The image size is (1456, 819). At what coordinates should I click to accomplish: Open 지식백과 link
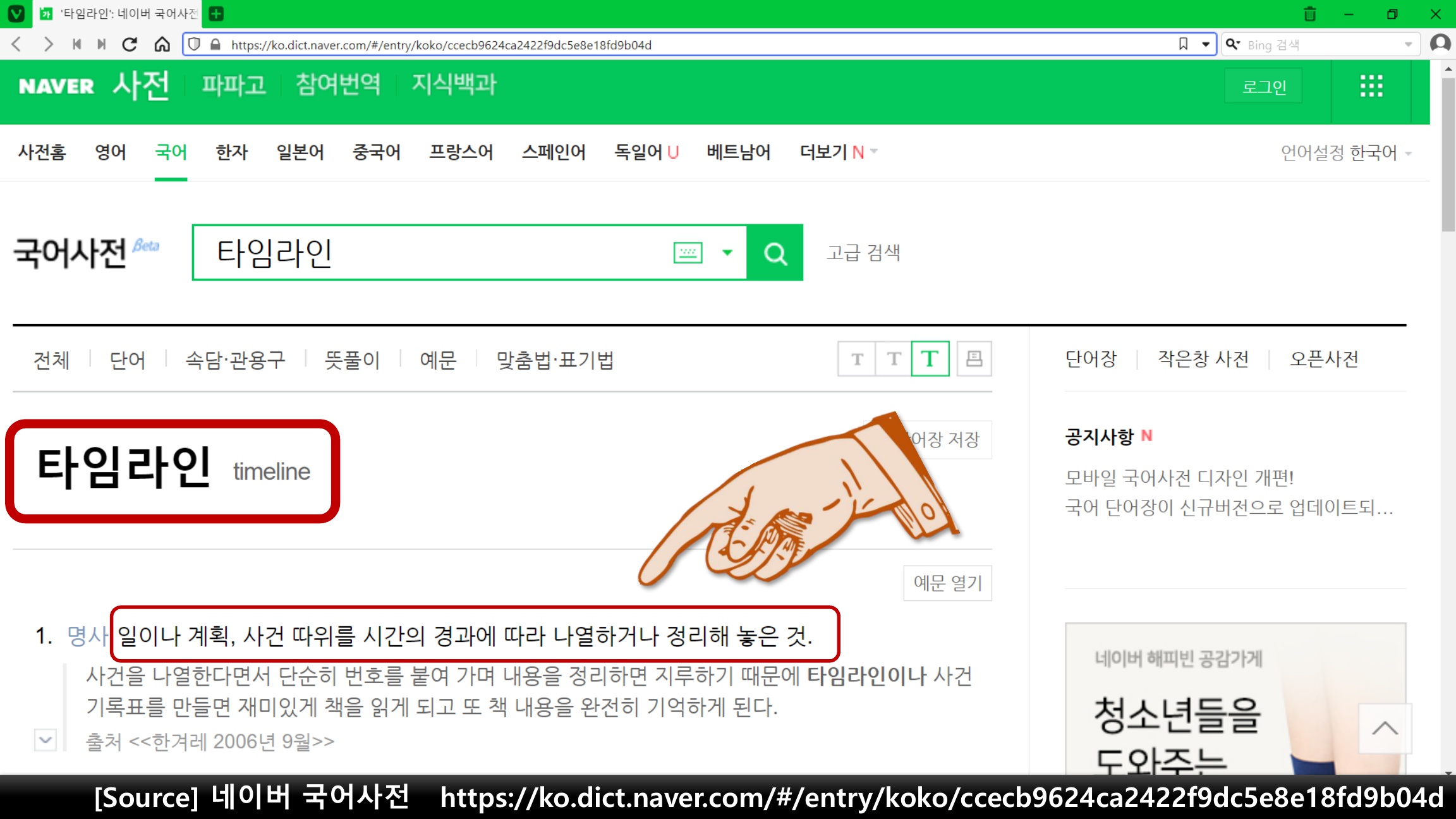(x=454, y=85)
